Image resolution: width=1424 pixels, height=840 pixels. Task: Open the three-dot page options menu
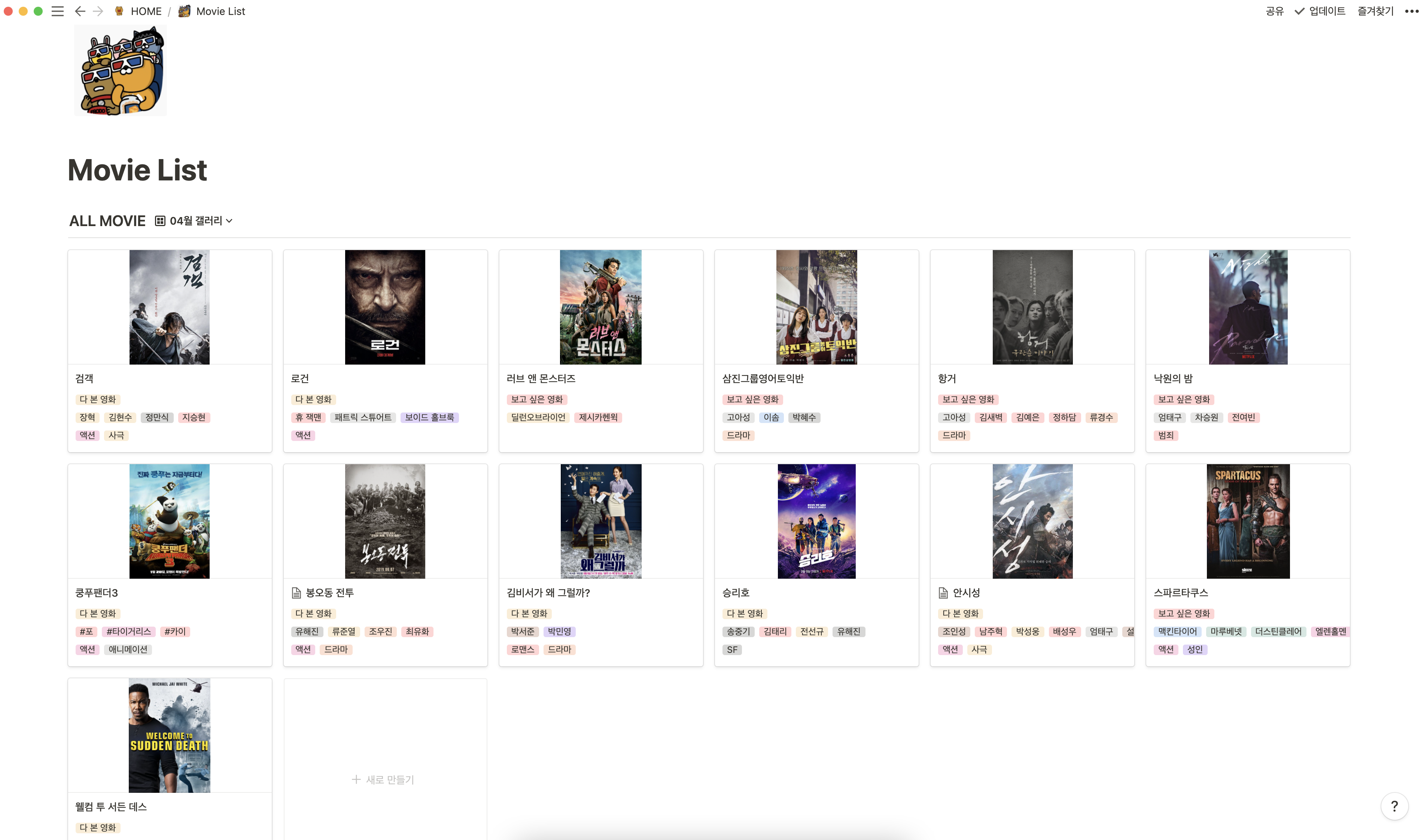coord(1411,11)
